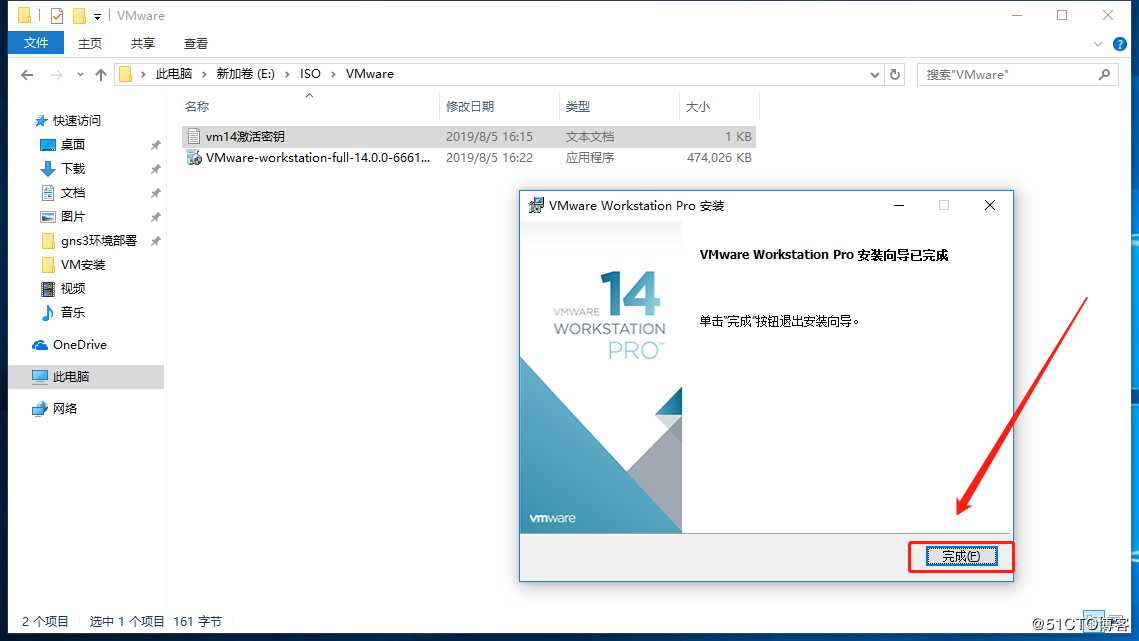Select ISO in the address breadcrumb
The height and width of the screenshot is (641, 1139).
click(x=310, y=73)
